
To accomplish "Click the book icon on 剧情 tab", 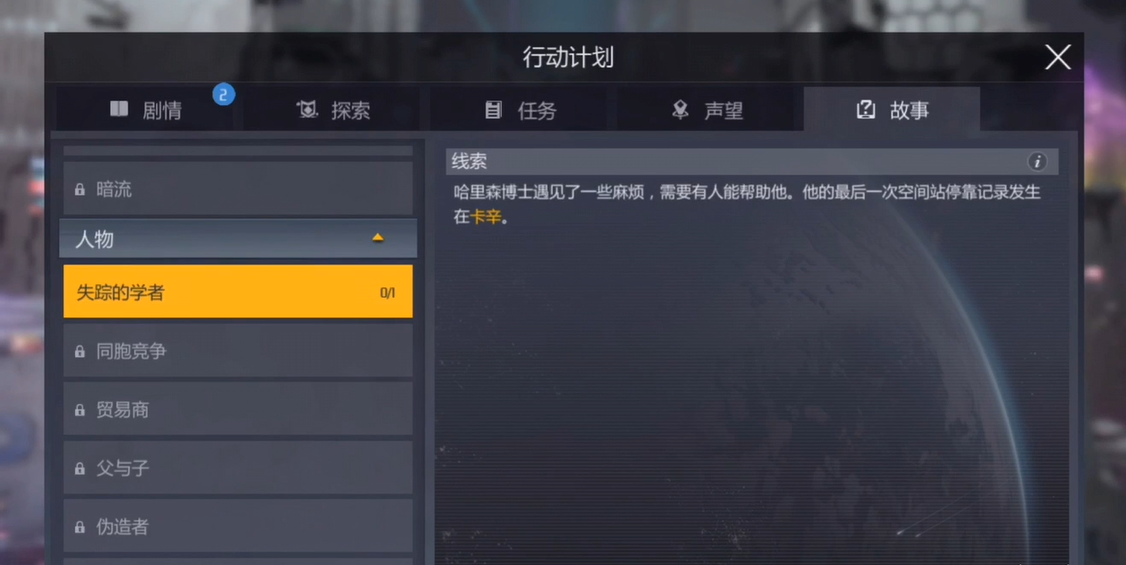I will [x=118, y=109].
